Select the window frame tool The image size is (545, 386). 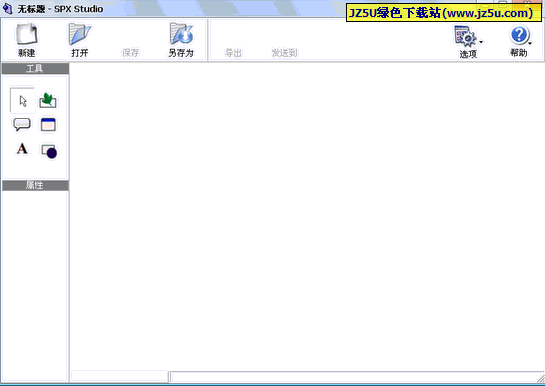click(x=48, y=124)
